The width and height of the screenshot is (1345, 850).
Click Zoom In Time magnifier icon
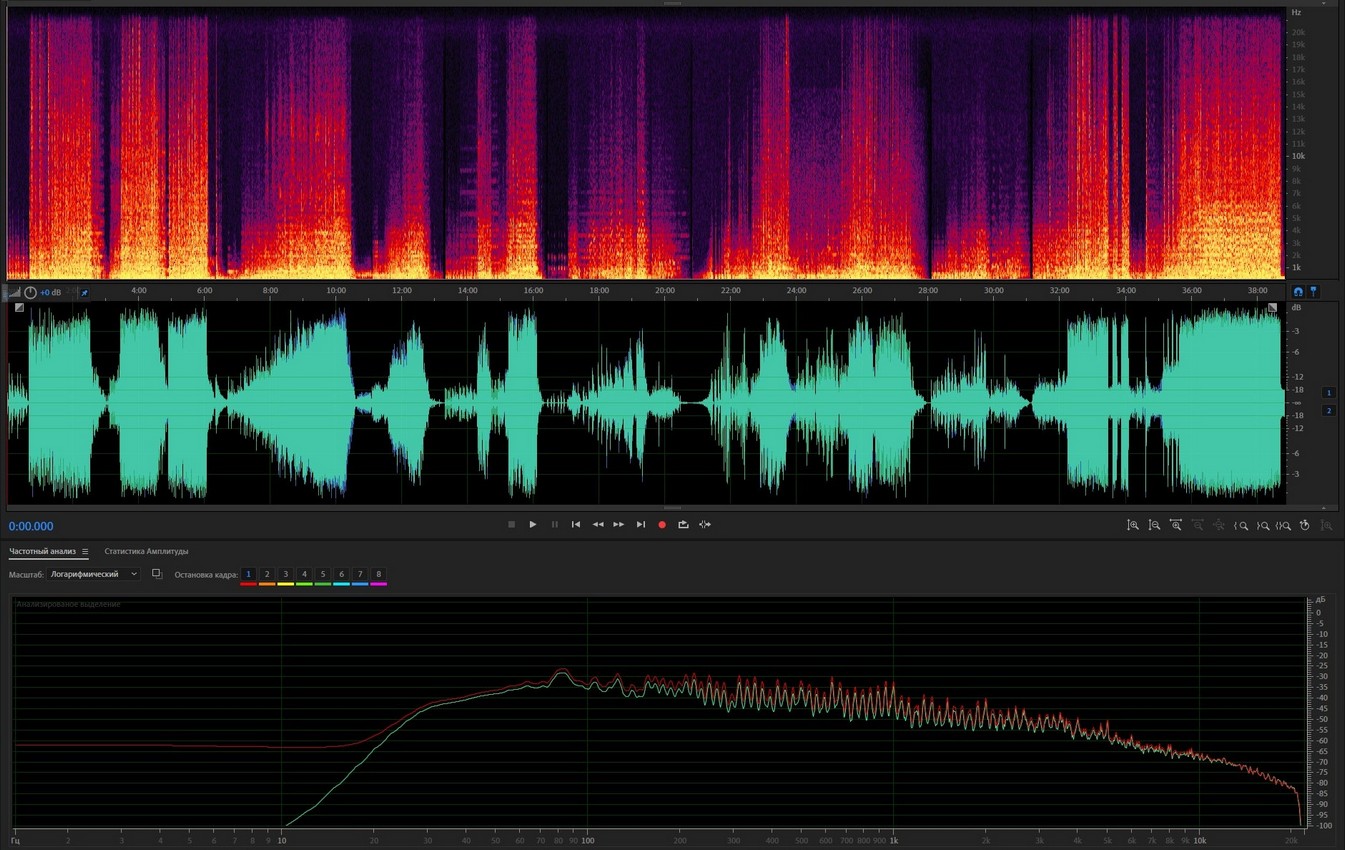(x=1176, y=525)
